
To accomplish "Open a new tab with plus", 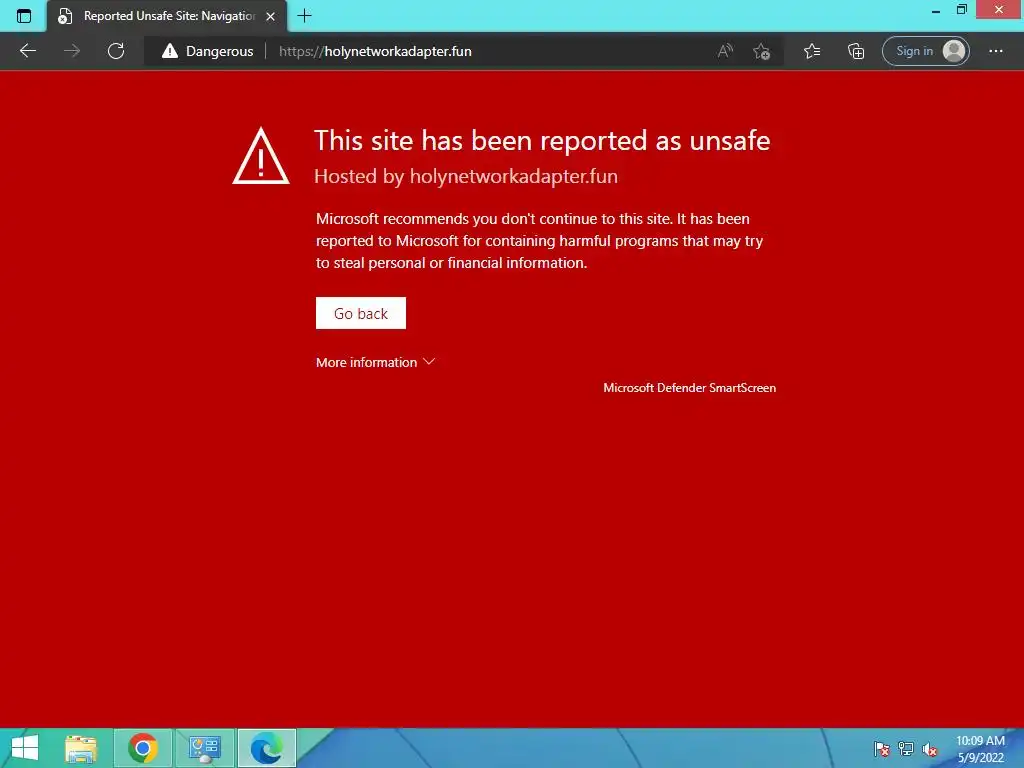I will 304,16.
